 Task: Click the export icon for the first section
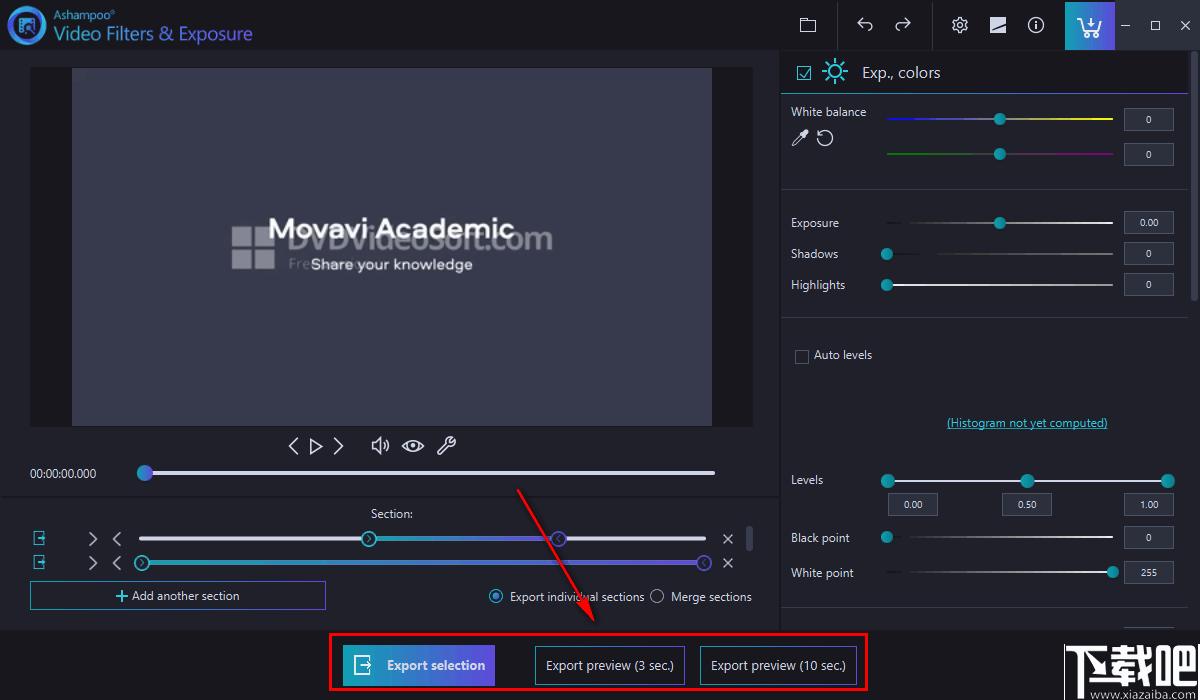tap(40, 539)
